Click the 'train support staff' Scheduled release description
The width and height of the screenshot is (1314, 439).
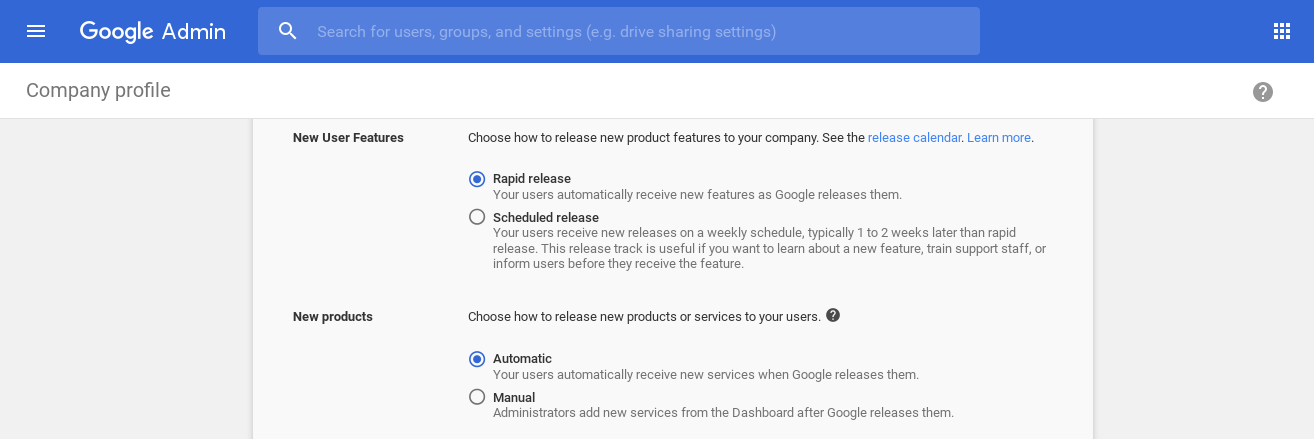[770, 248]
